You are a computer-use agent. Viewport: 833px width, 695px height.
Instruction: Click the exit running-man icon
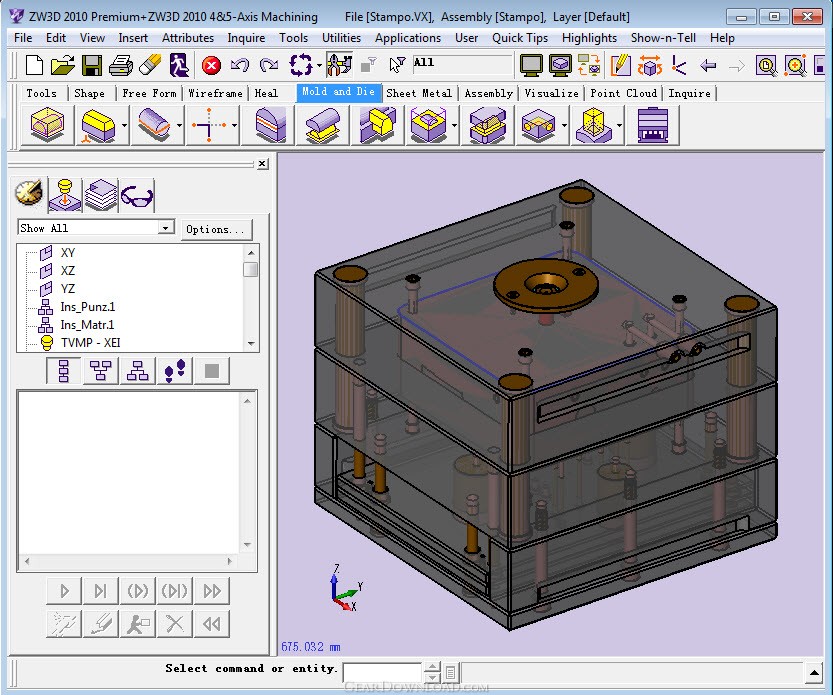click(179, 65)
